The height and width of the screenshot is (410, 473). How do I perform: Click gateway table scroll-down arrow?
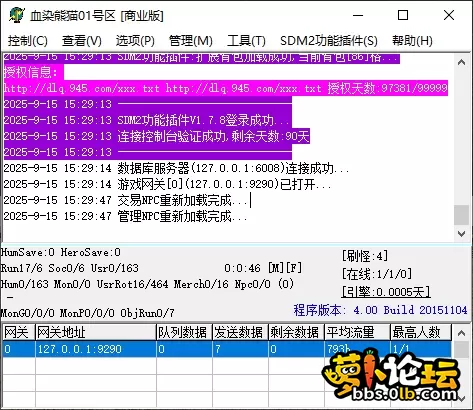click(x=462, y=398)
